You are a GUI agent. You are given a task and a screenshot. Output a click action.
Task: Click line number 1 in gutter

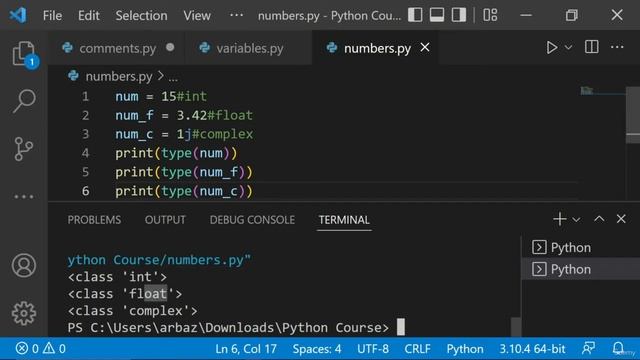tap(85, 96)
